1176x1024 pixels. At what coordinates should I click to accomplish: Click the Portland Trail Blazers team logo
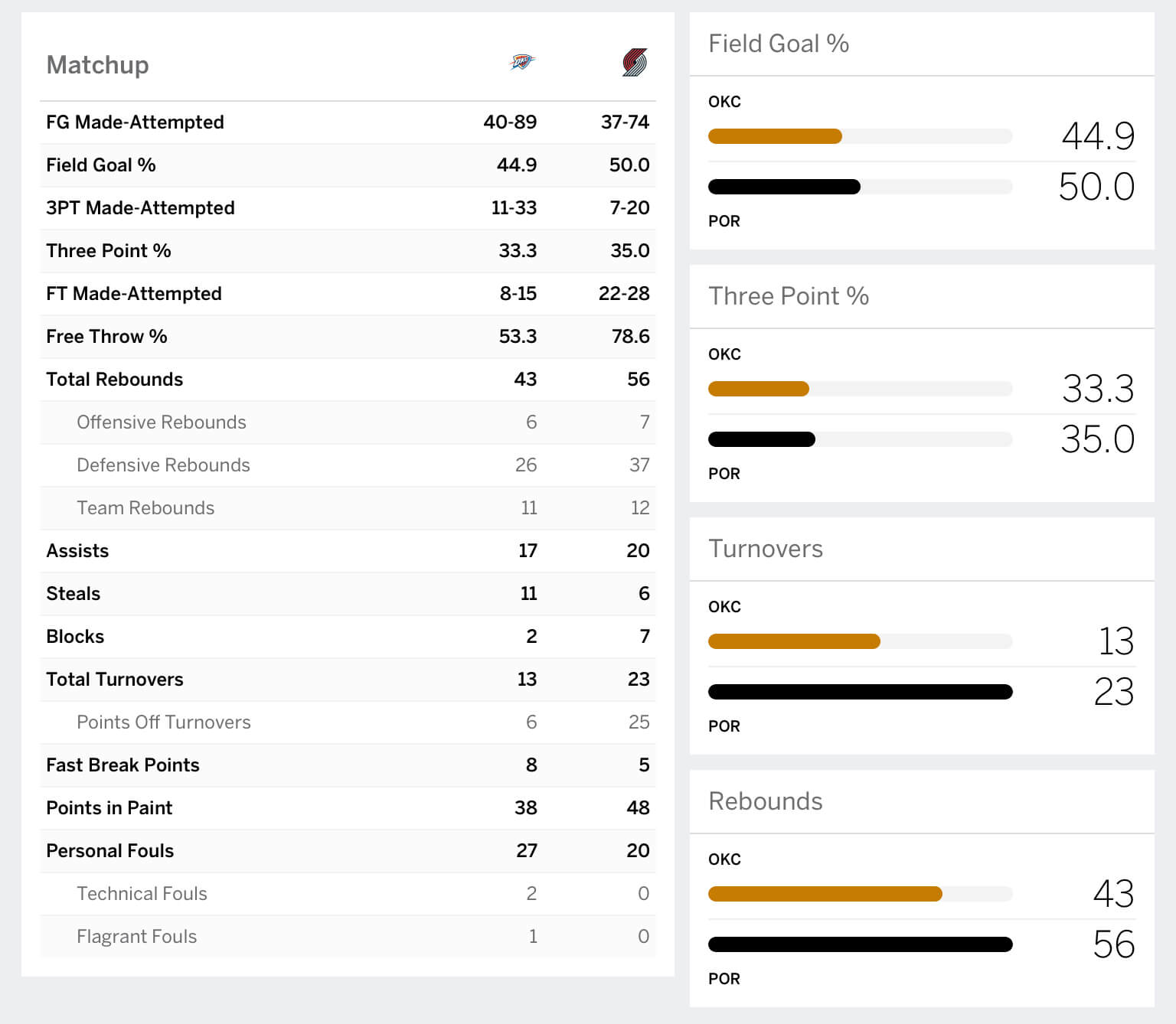[x=635, y=62]
